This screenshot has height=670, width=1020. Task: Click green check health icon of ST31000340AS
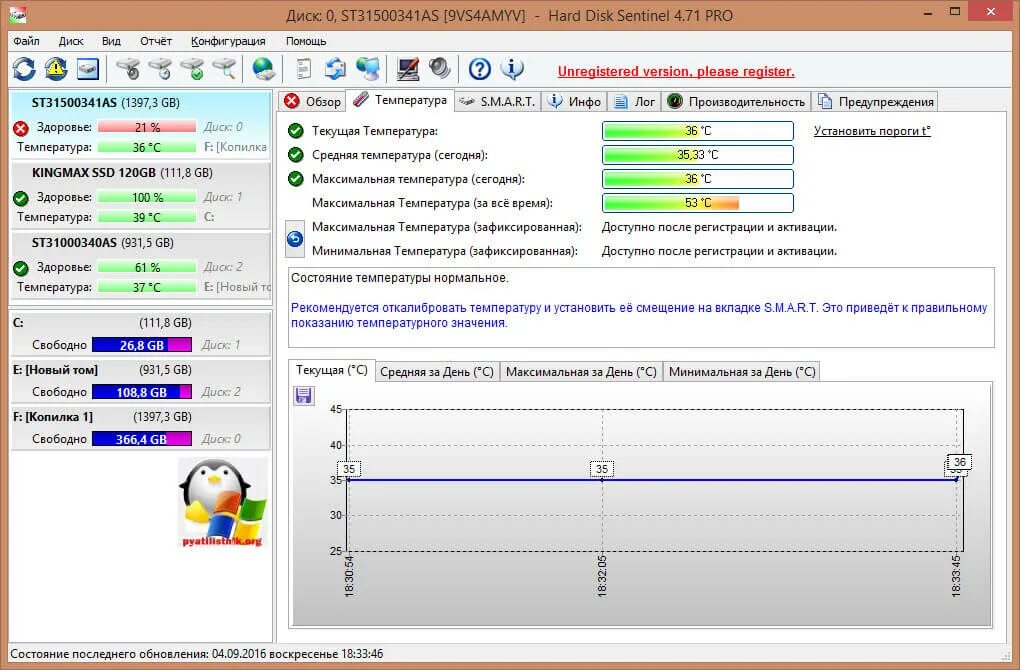[x=21, y=268]
